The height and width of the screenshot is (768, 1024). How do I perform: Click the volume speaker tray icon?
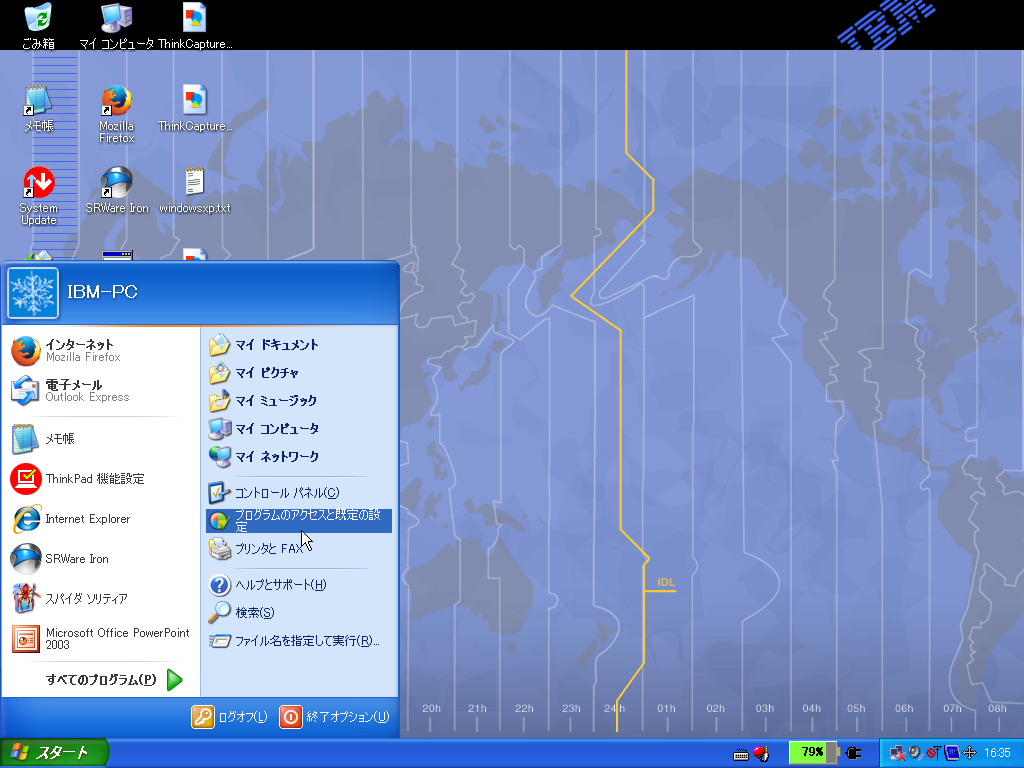click(915, 753)
